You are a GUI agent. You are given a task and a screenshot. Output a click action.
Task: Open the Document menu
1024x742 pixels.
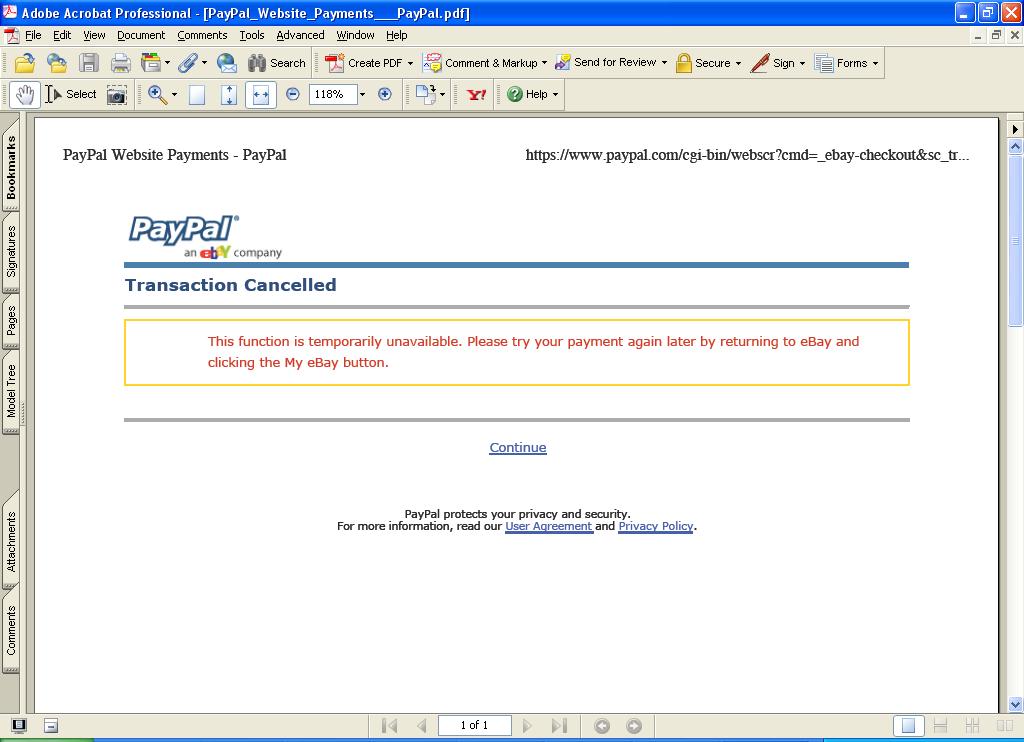pos(141,35)
